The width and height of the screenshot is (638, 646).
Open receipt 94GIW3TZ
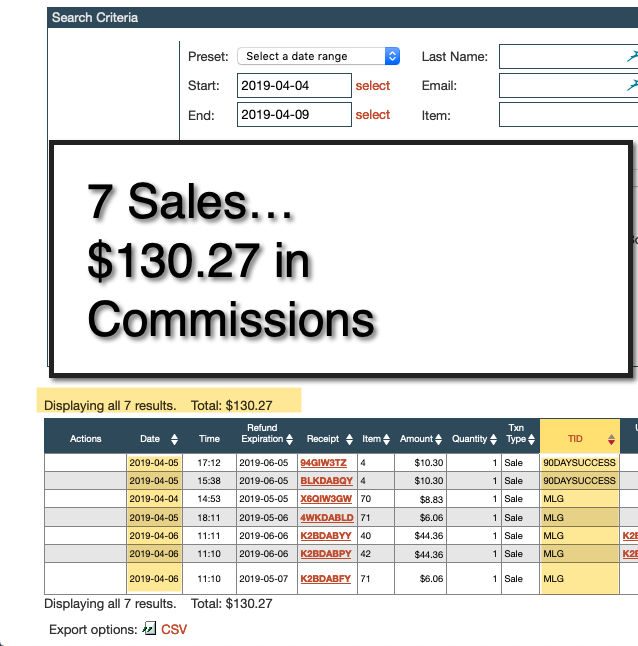point(323,463)
